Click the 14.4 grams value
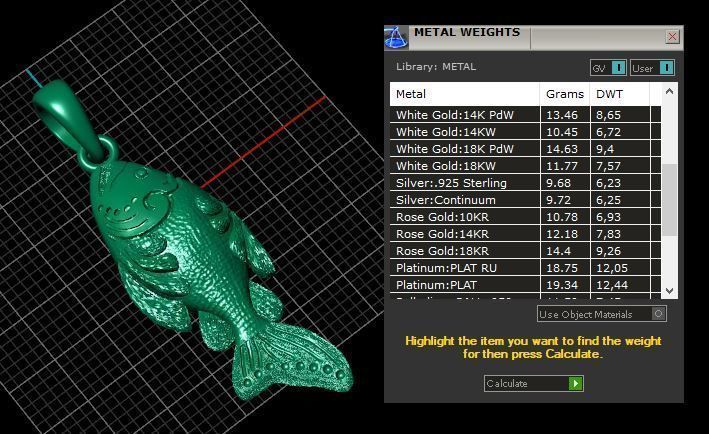 [558, 251]
